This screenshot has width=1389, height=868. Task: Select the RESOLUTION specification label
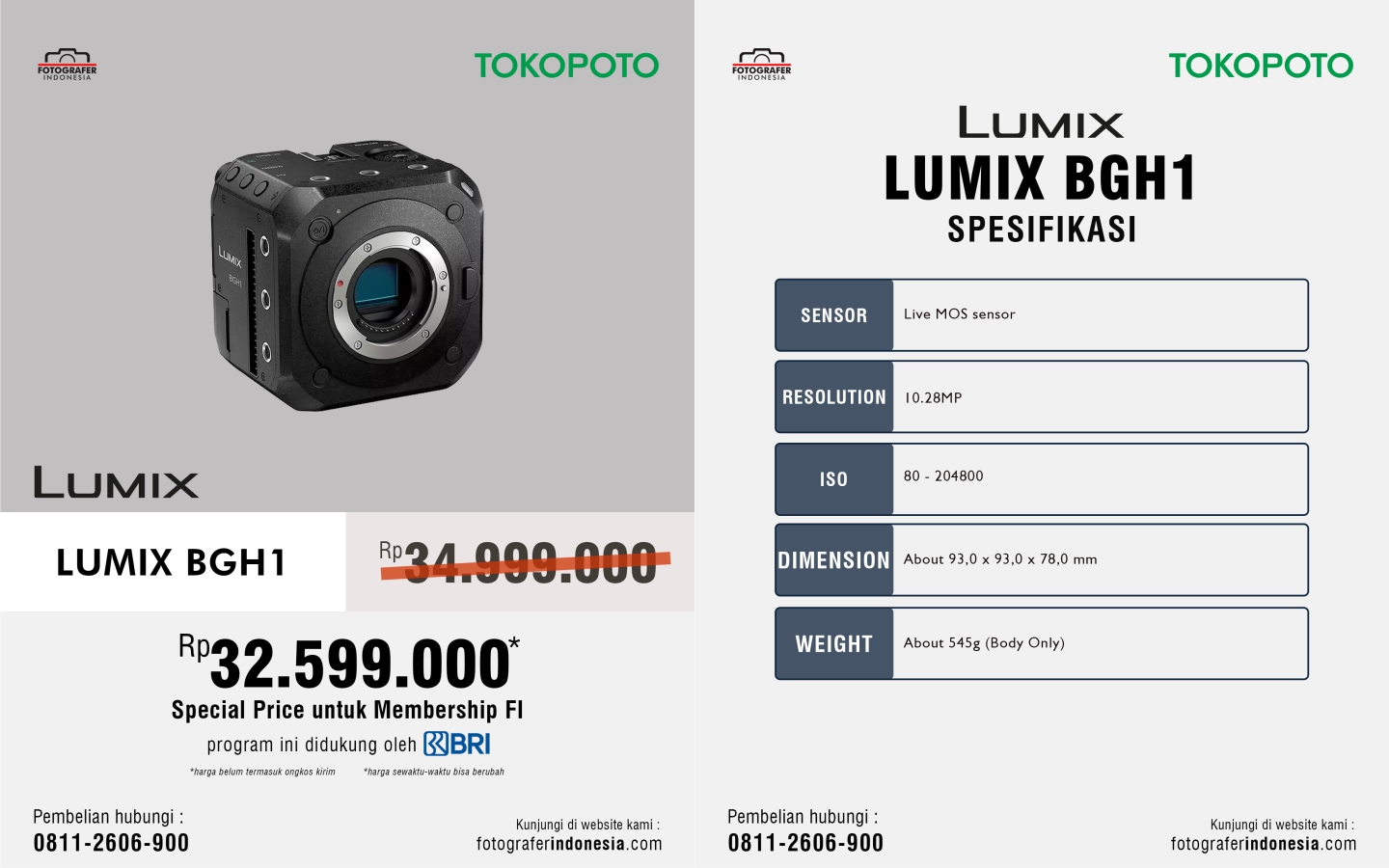point(834,397)
